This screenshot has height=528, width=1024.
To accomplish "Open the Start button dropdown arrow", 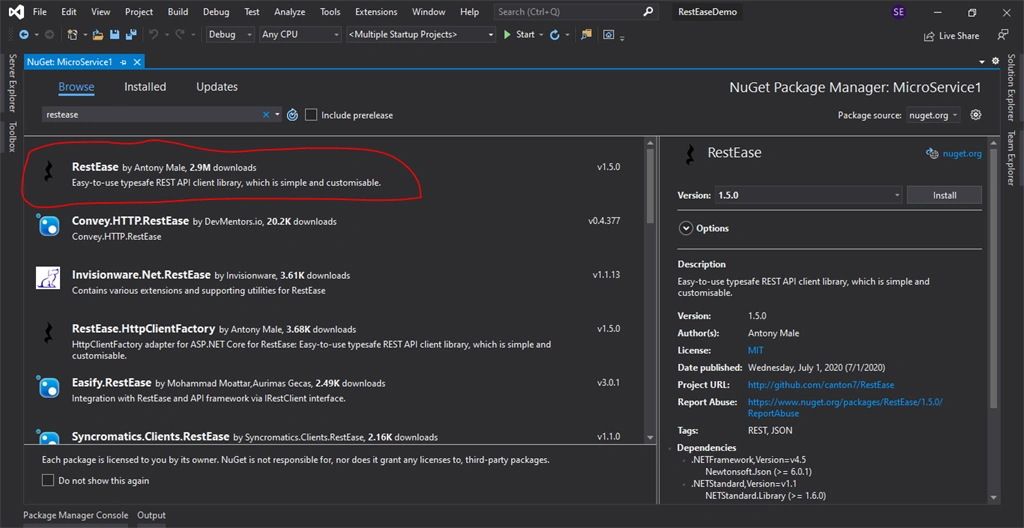I will 541,35.
